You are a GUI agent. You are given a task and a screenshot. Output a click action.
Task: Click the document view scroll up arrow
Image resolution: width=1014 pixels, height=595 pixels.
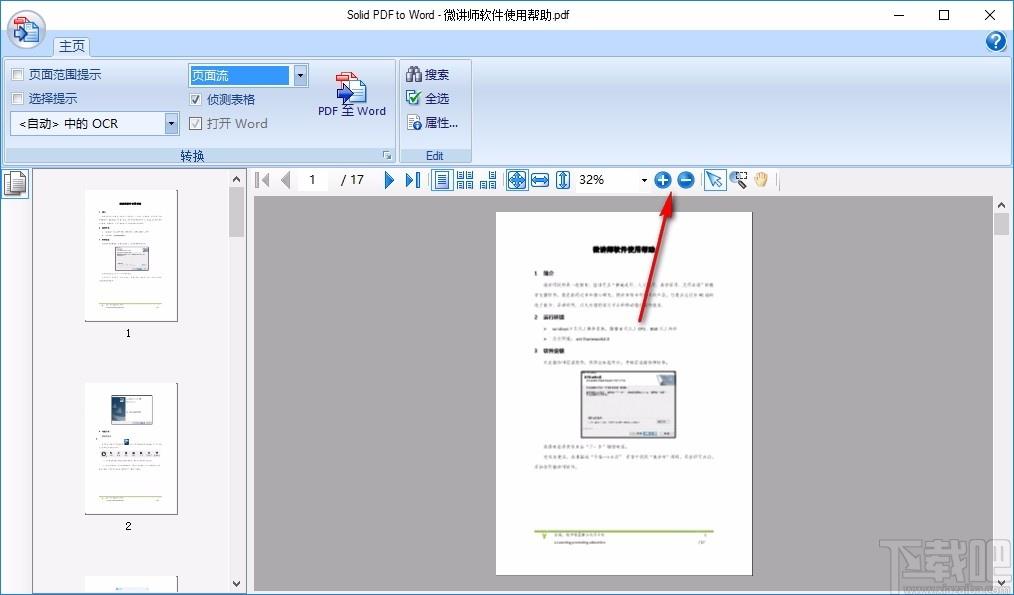coord(1002,205)
